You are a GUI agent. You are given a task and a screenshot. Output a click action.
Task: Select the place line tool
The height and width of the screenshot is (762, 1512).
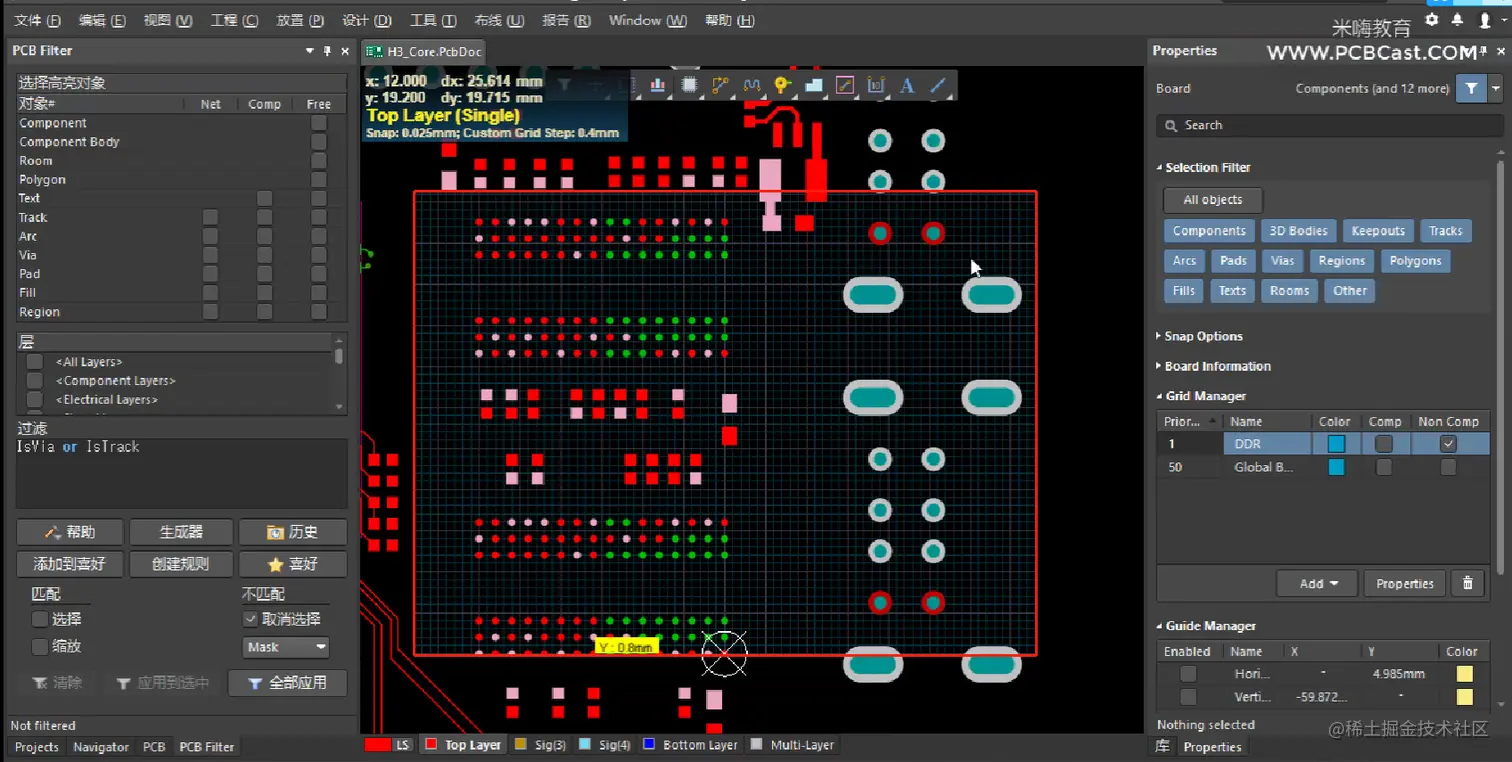pyautogui.click(x=938, y=86)
